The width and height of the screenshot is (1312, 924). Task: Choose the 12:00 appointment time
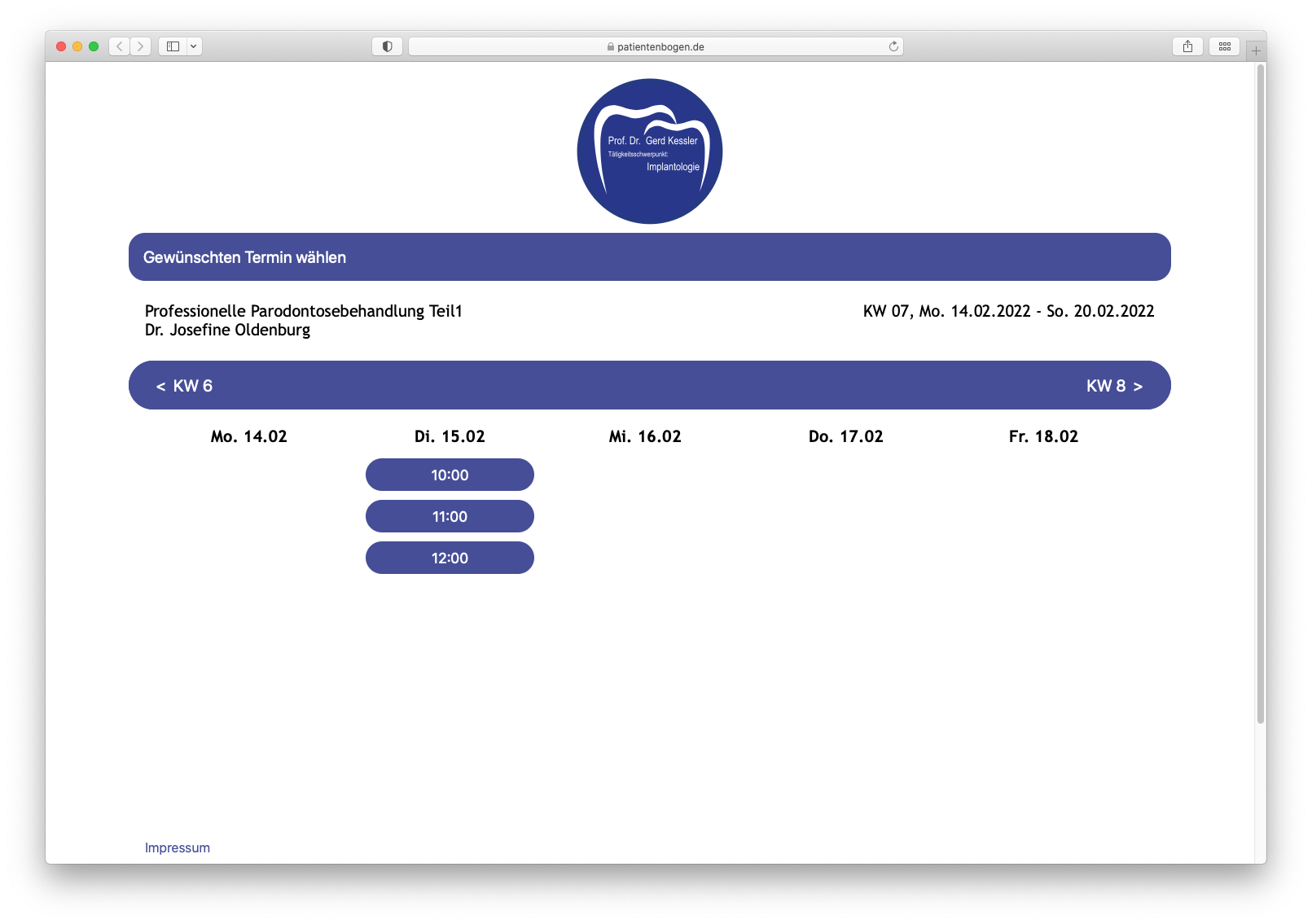pyautogui.click(x=450, y=558)
